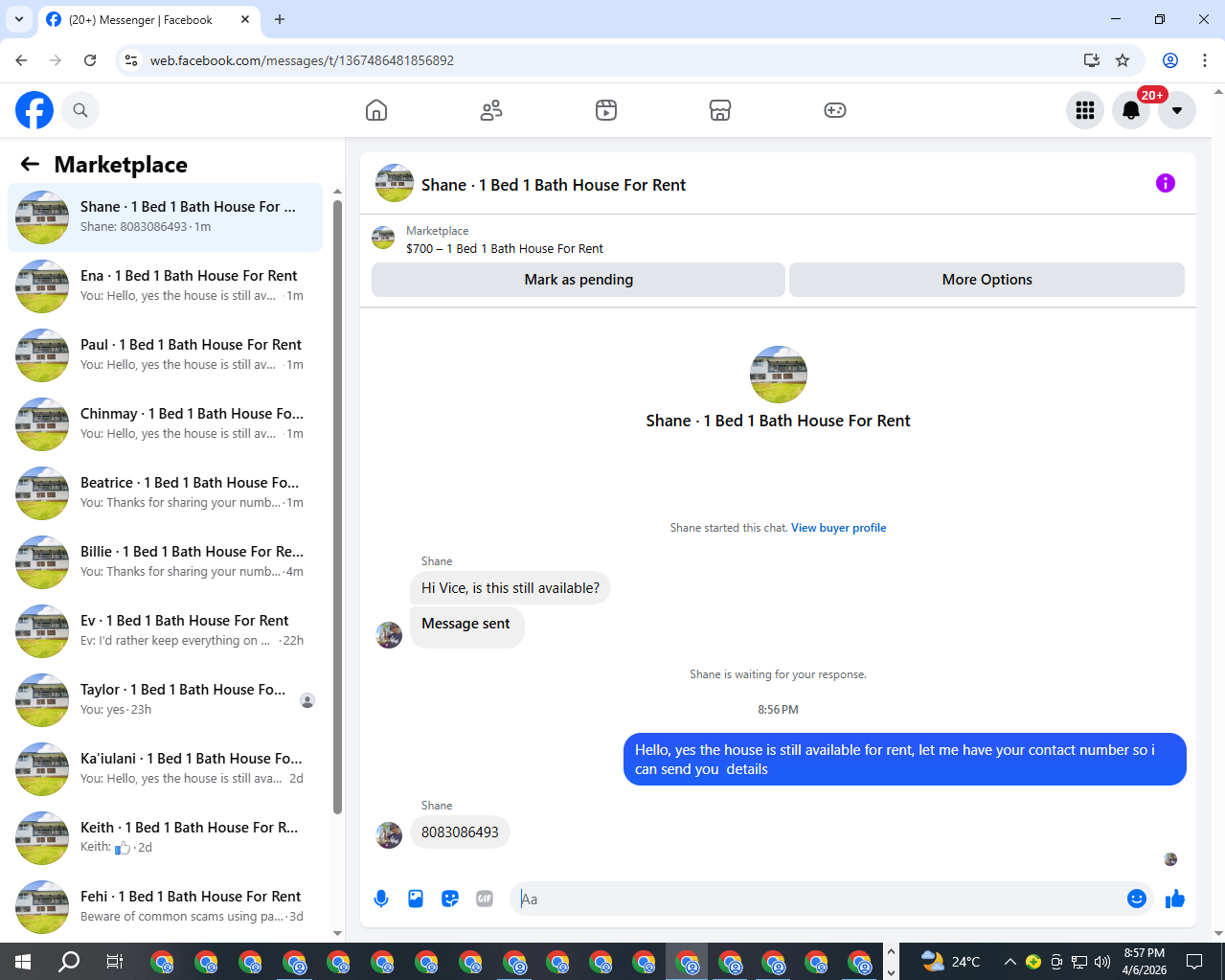Open Keith conversation
1225x980 pixels.
point(165,838)
